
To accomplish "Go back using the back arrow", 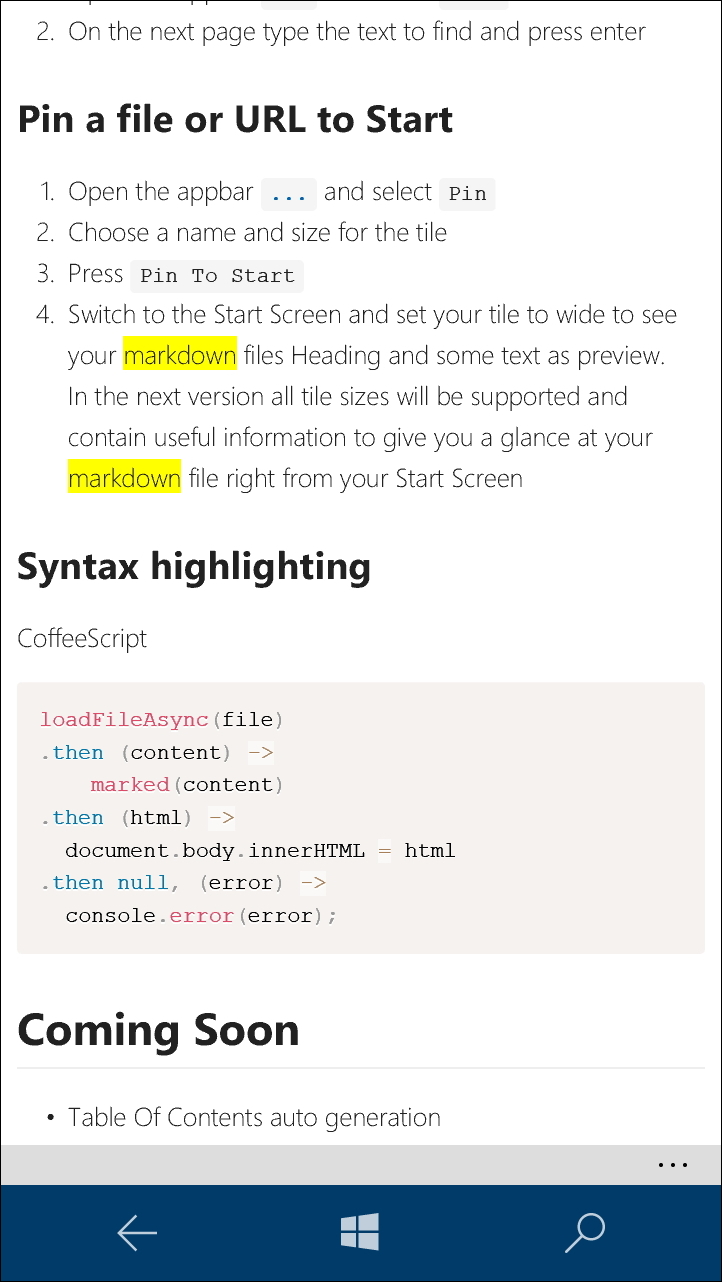I will pos(137,1233).
